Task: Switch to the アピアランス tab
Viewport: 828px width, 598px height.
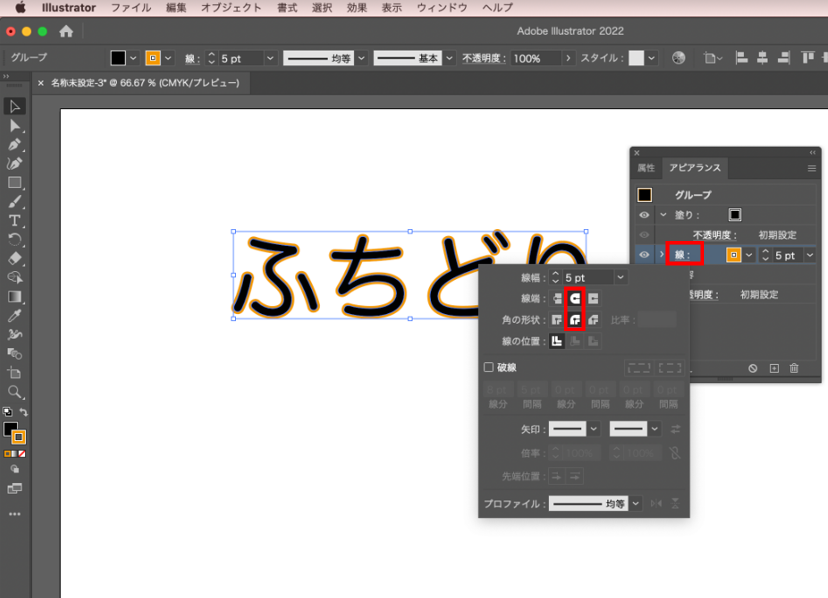Action: click(695, 168)
